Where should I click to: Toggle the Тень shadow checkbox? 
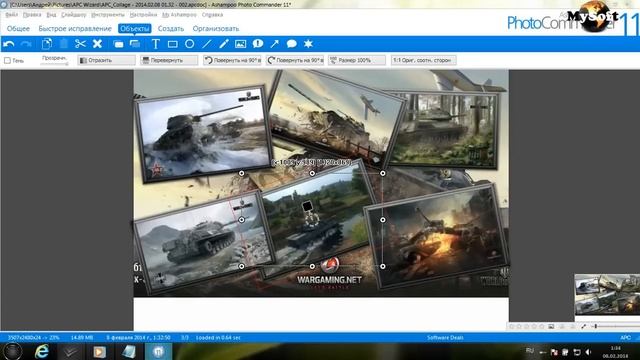click(x=7, y=60)
